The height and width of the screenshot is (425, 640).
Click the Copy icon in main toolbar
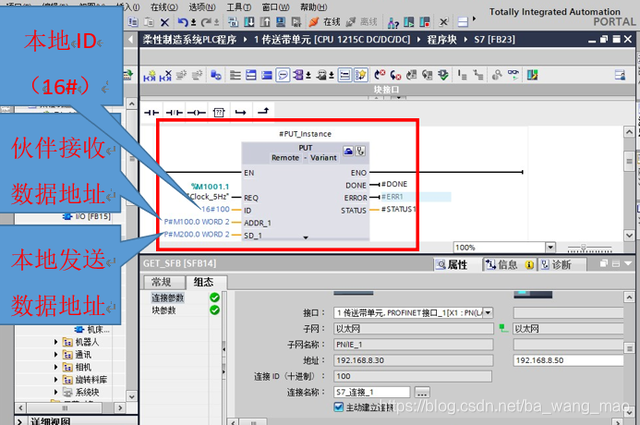pos(133,22)
